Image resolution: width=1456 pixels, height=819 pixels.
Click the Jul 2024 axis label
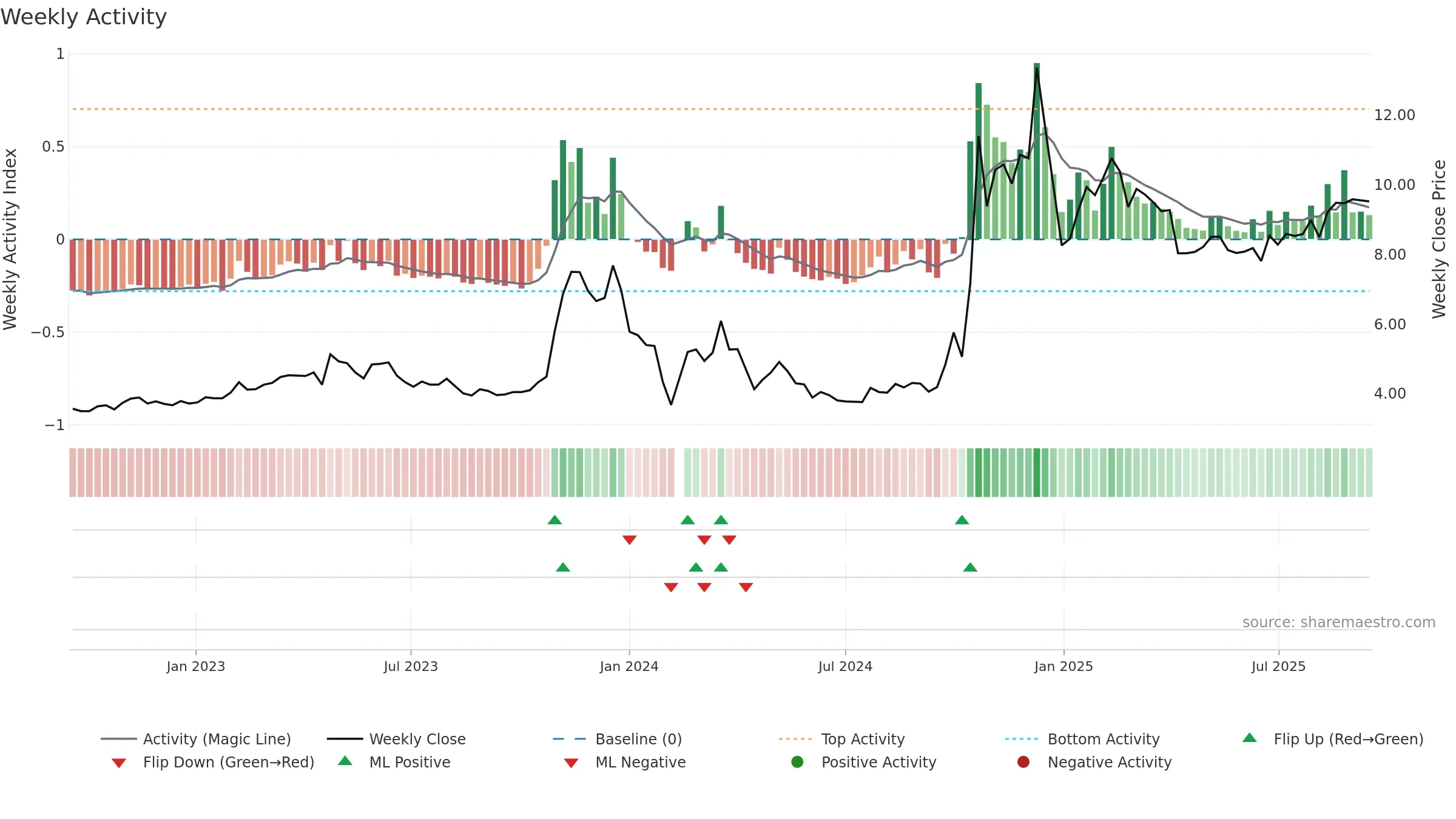(x=845, y=666)
